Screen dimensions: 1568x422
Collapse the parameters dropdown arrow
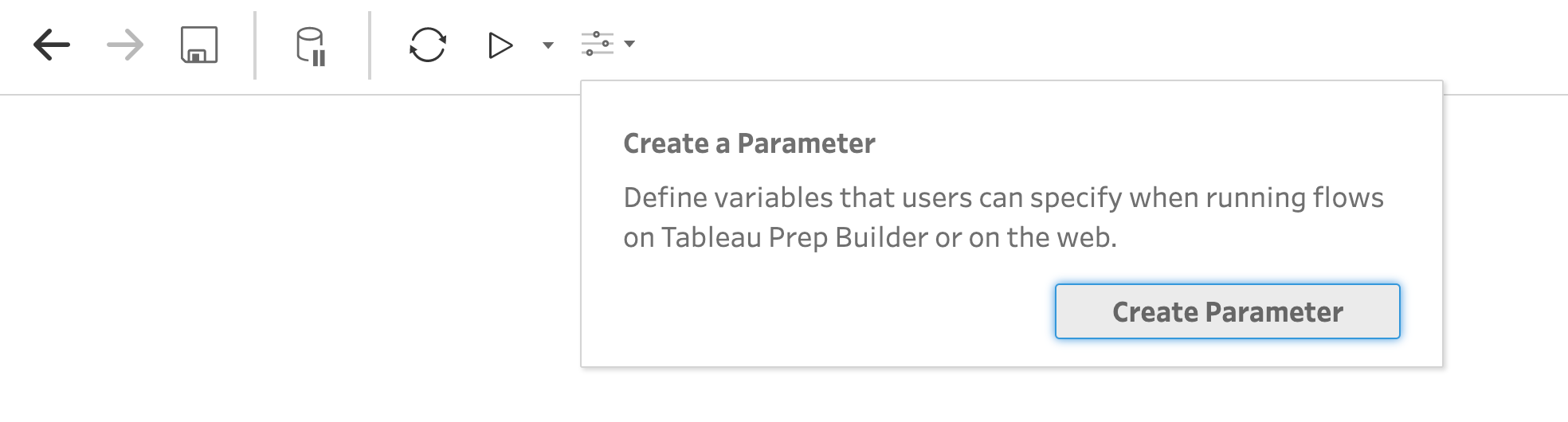tap(629, 44)
